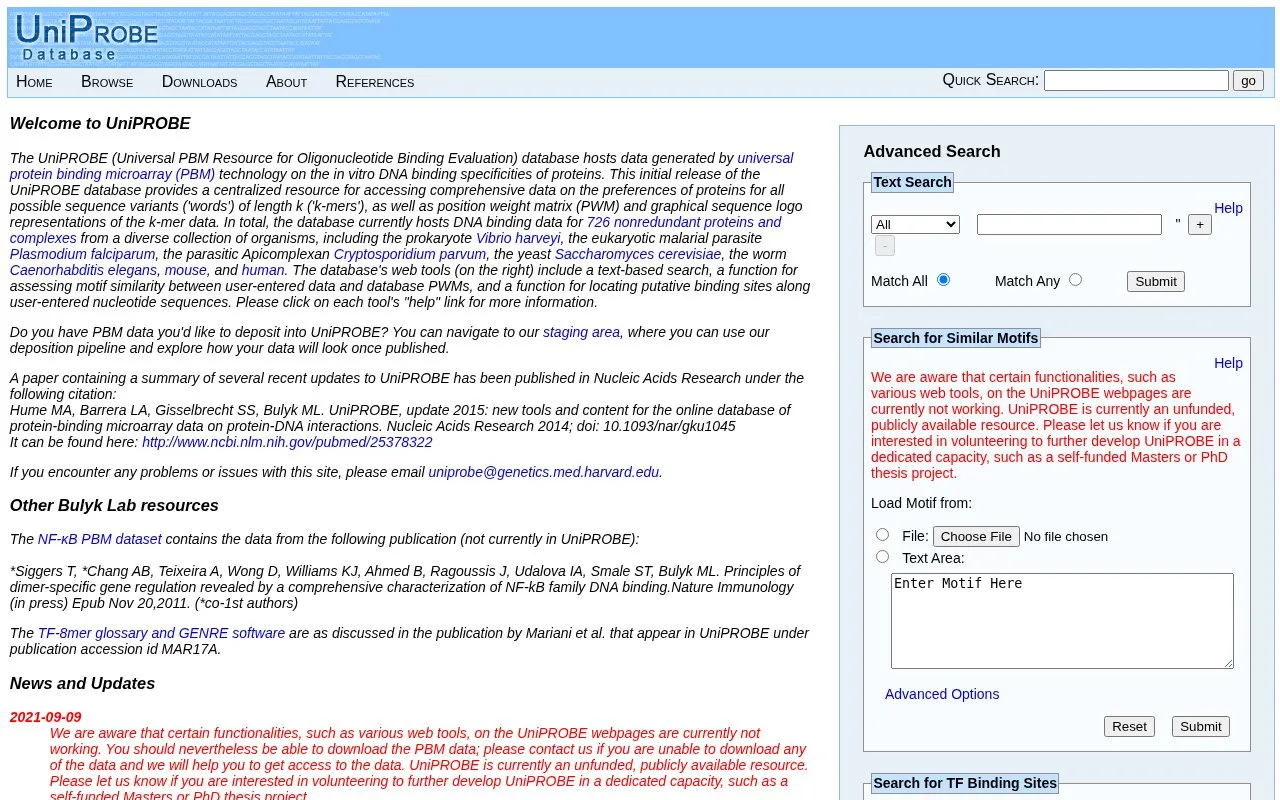Screen dimensions: 1280x800
Task: Submit the Similar Motifs search form
Action: pos(1201,726)
